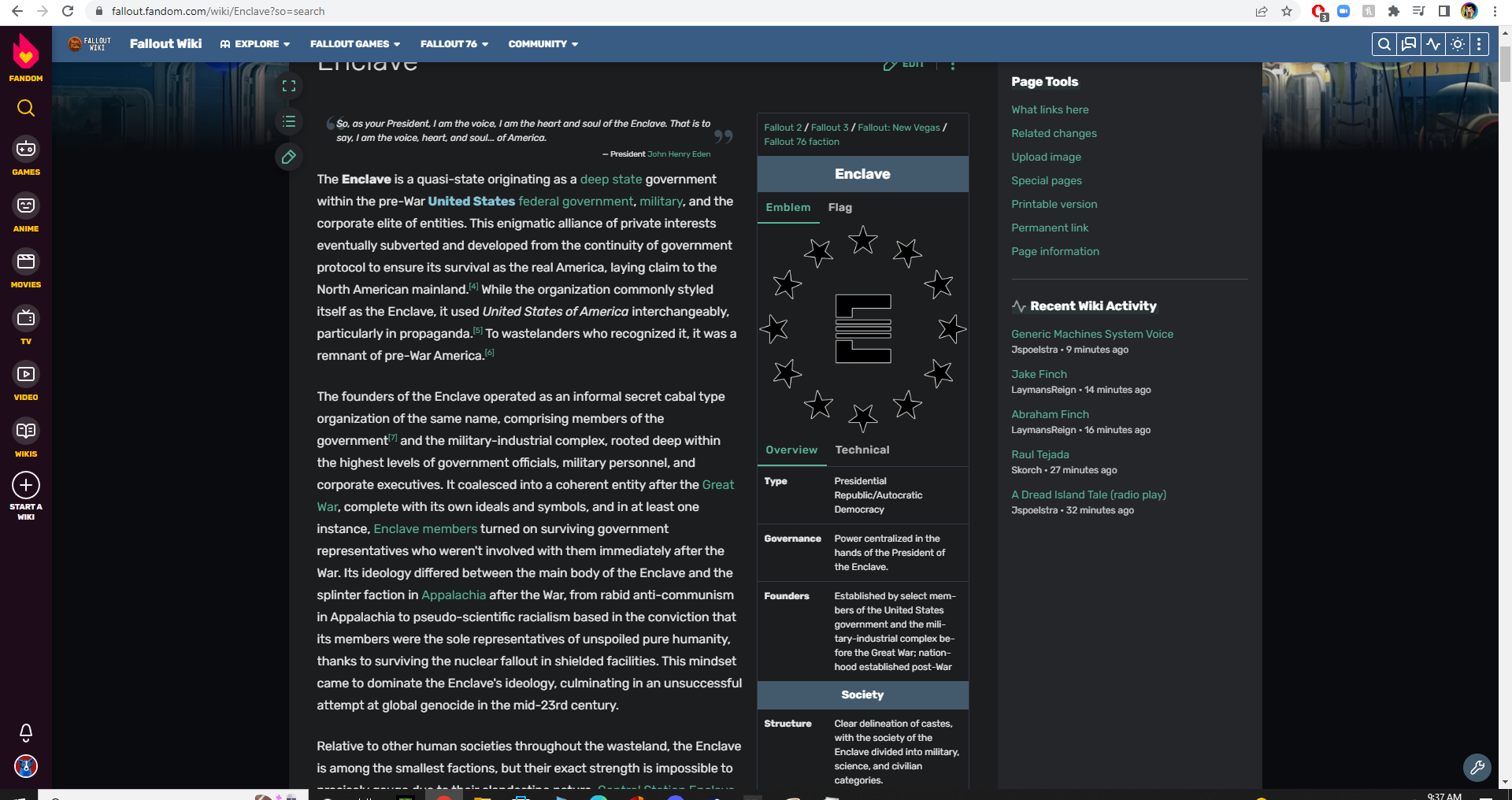Switch to Overview tab in infobox

click(x=791, y=450)
